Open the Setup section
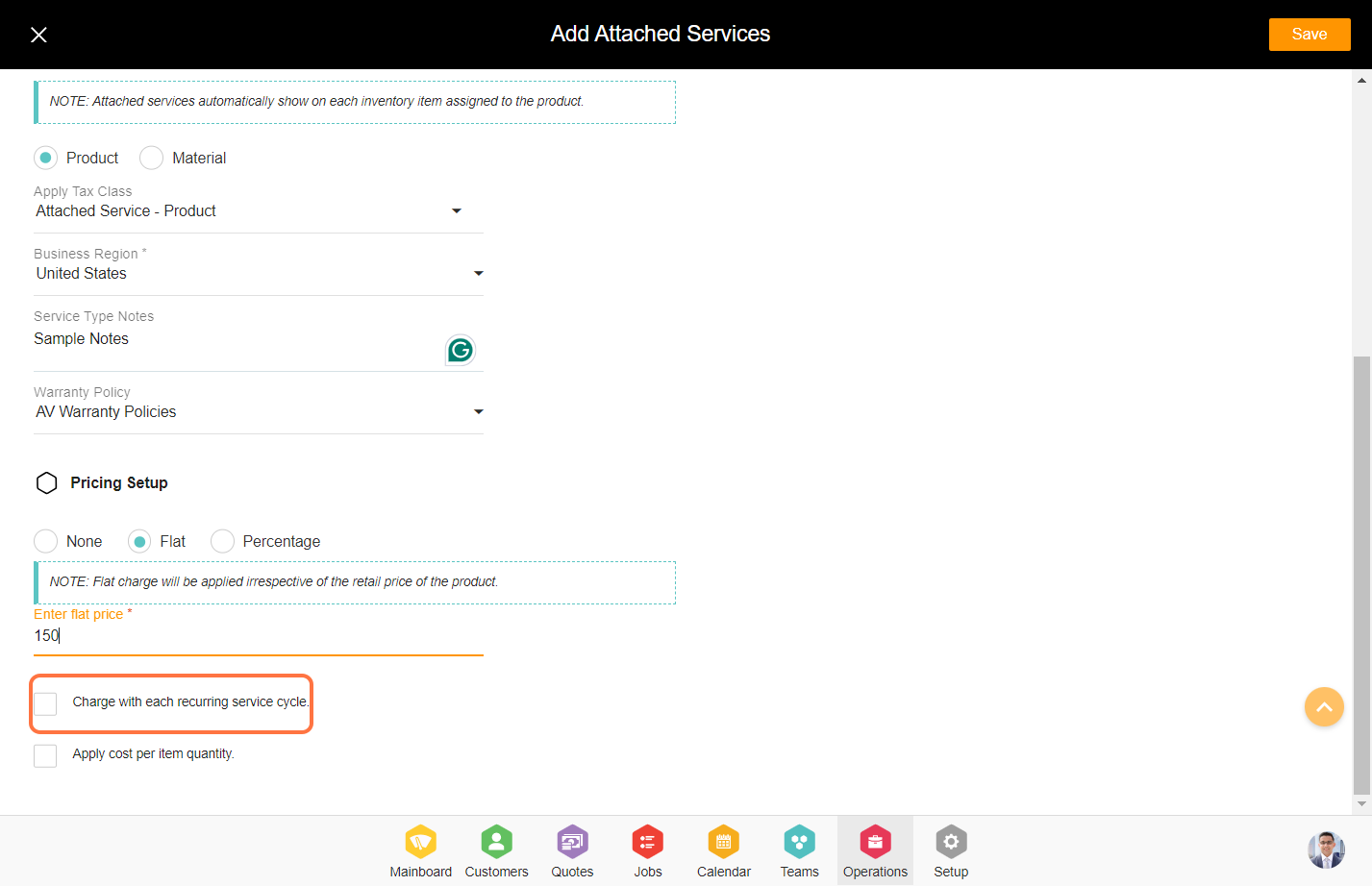The image size is (1372, 886). [x=951, y=851]
